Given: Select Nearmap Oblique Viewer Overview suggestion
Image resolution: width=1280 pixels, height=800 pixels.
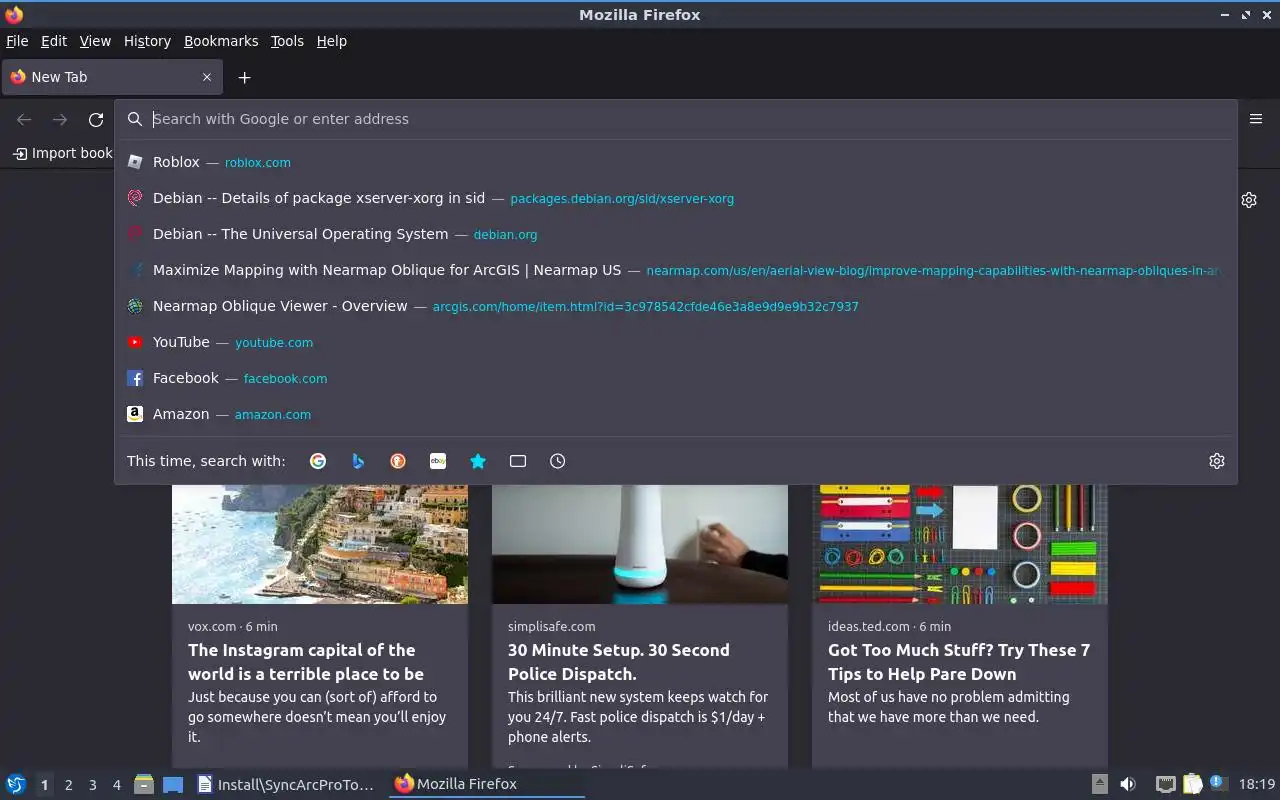Looking at the screenshot, I should 676,306.
